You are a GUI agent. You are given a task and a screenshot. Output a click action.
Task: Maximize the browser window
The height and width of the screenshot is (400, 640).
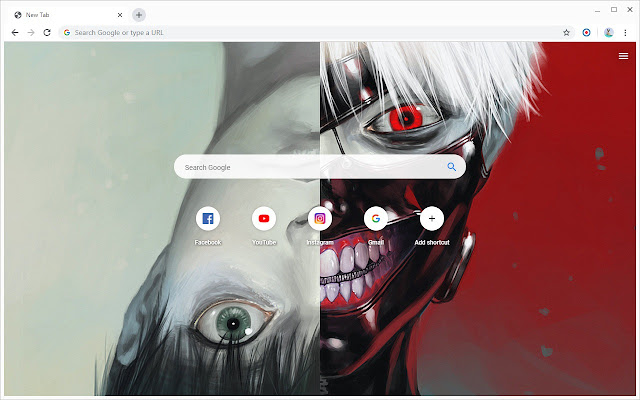(613, 9)
